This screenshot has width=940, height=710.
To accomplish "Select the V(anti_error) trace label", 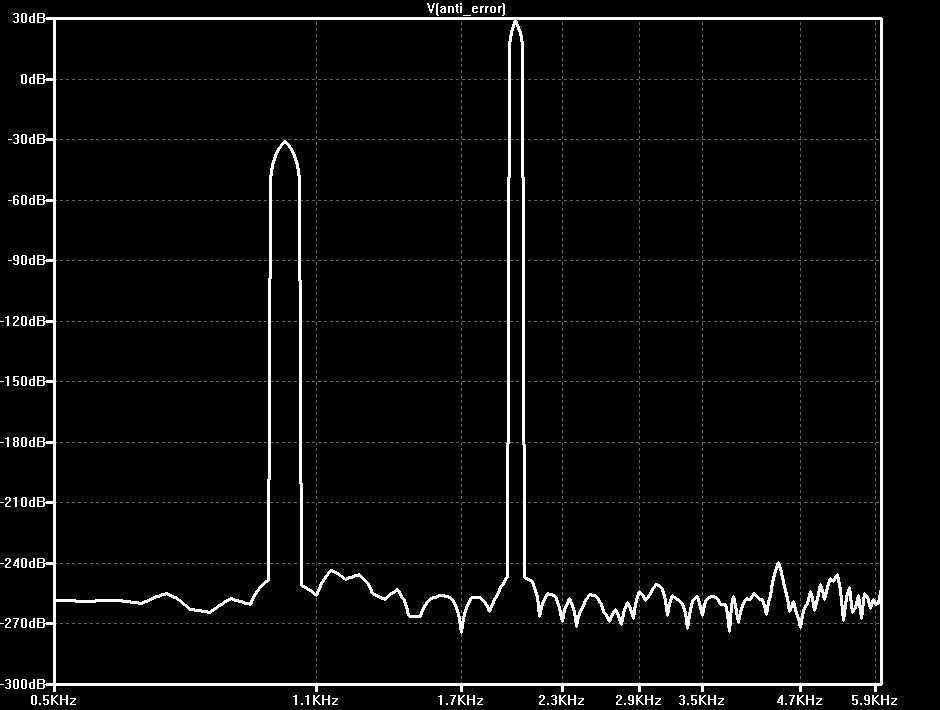I will (466, 8).
